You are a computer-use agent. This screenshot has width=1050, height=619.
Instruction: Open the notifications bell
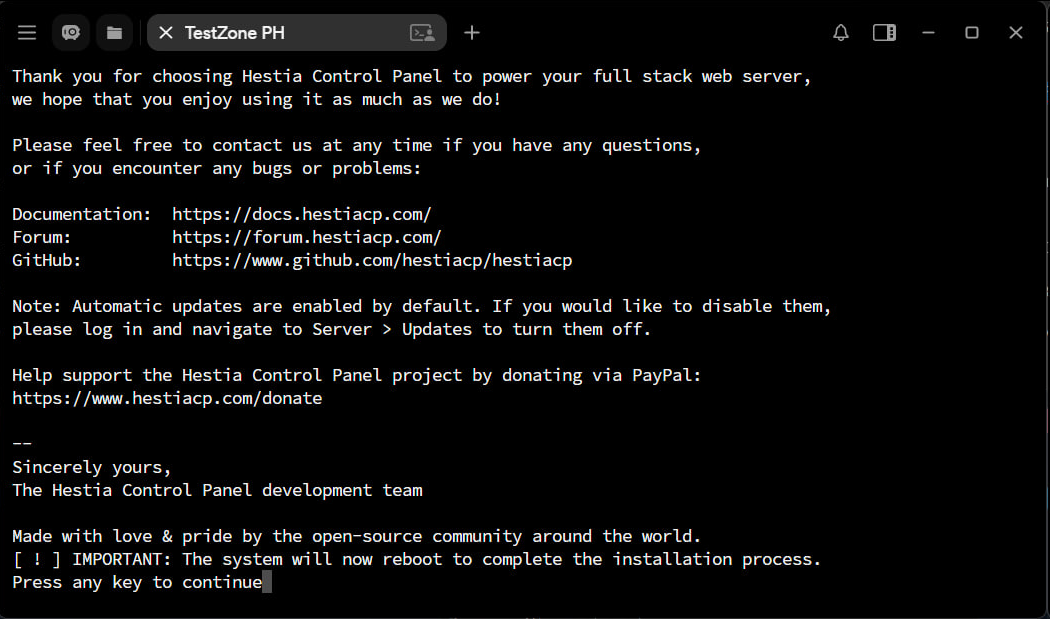[x=841, y=33]
